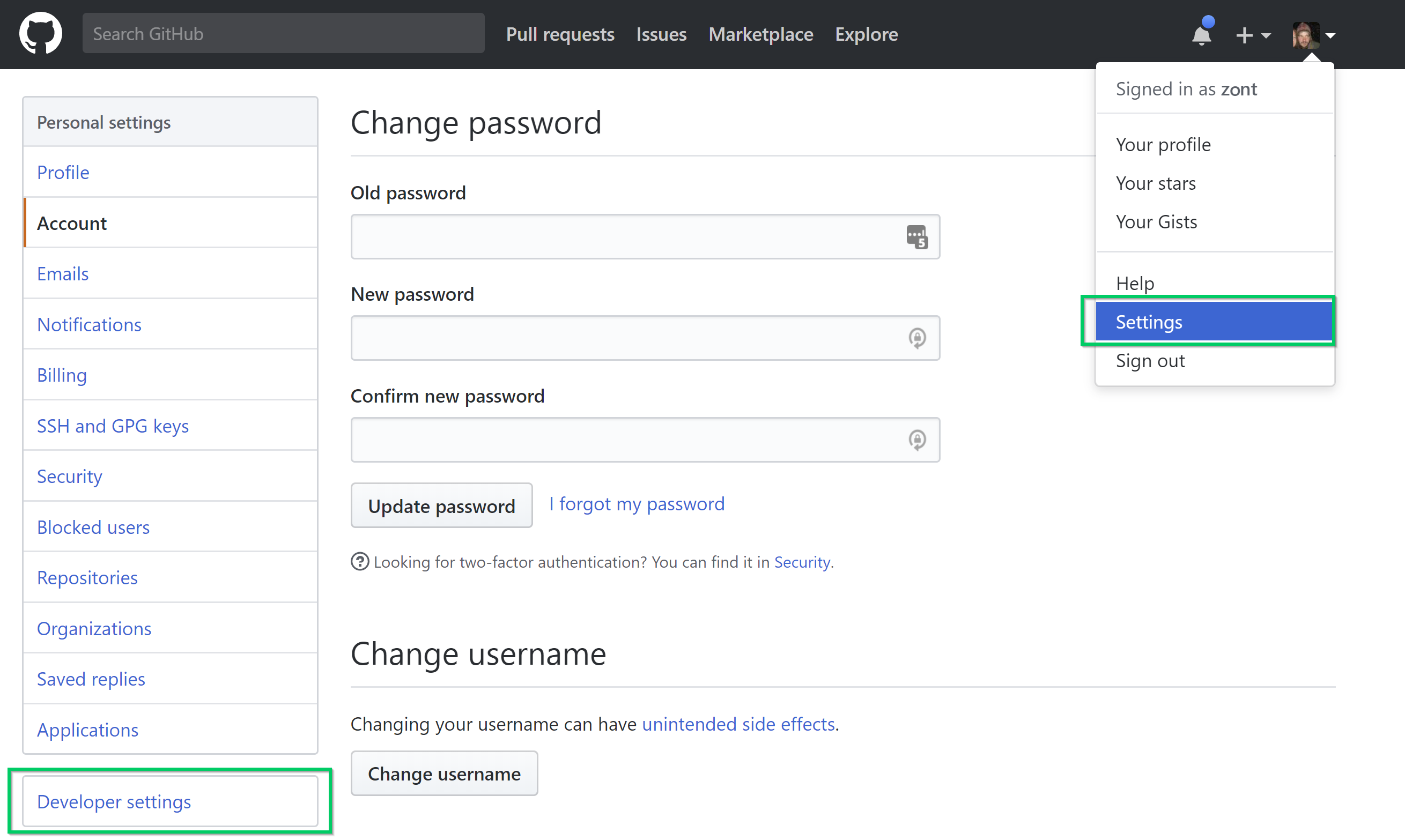This screenshot has width=1405, height=840.
Task: Open the Marketplace menu item
Action: click(x=761, y=34)
